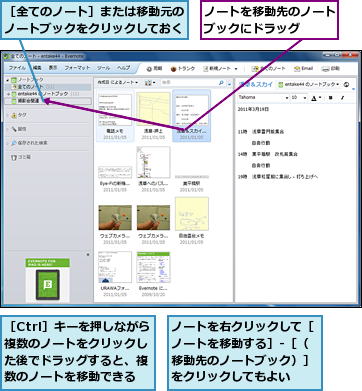Expand the 属性 section

(x=8, y=129)
